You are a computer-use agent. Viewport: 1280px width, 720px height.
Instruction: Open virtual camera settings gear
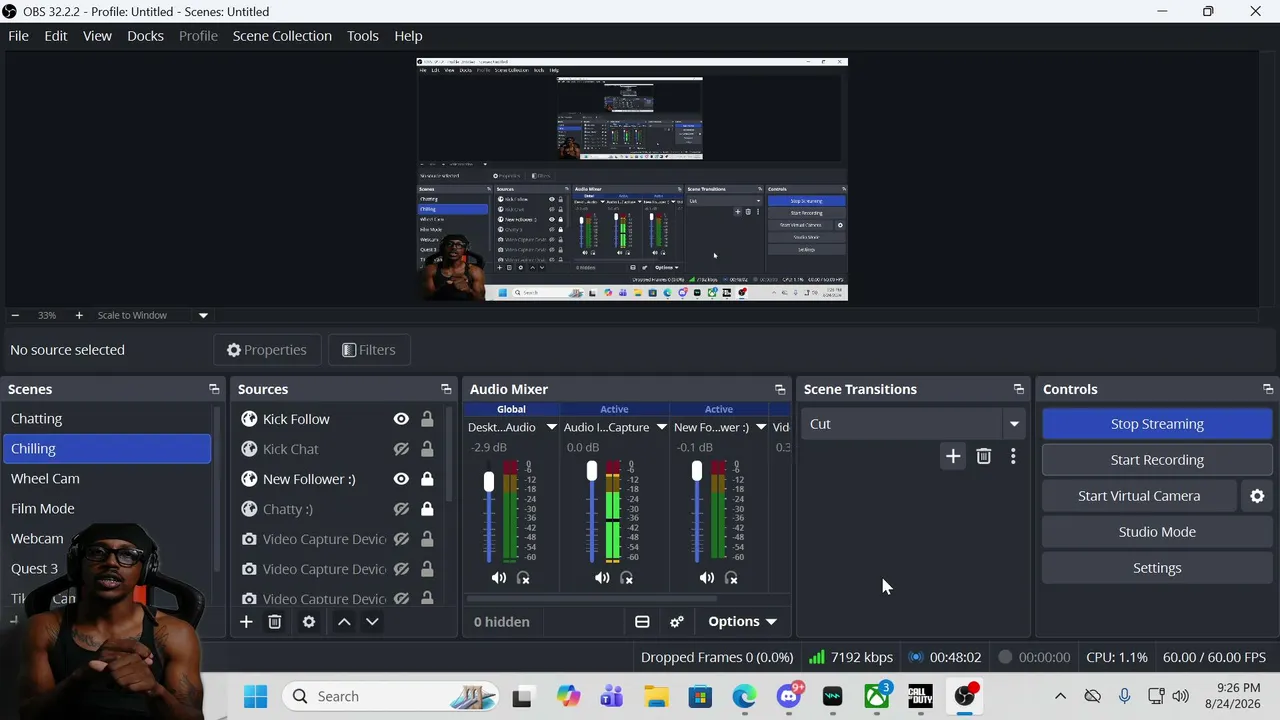point(1257,496)
